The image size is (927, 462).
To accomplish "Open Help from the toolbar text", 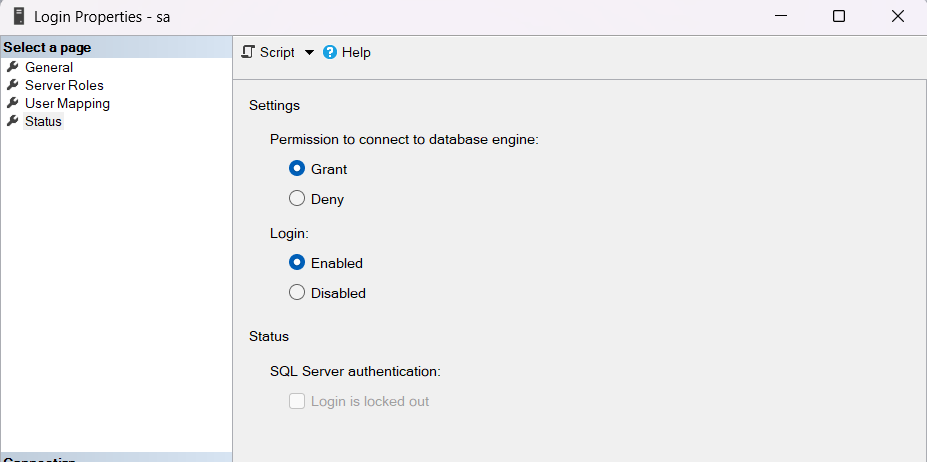I will coord(356,52).
